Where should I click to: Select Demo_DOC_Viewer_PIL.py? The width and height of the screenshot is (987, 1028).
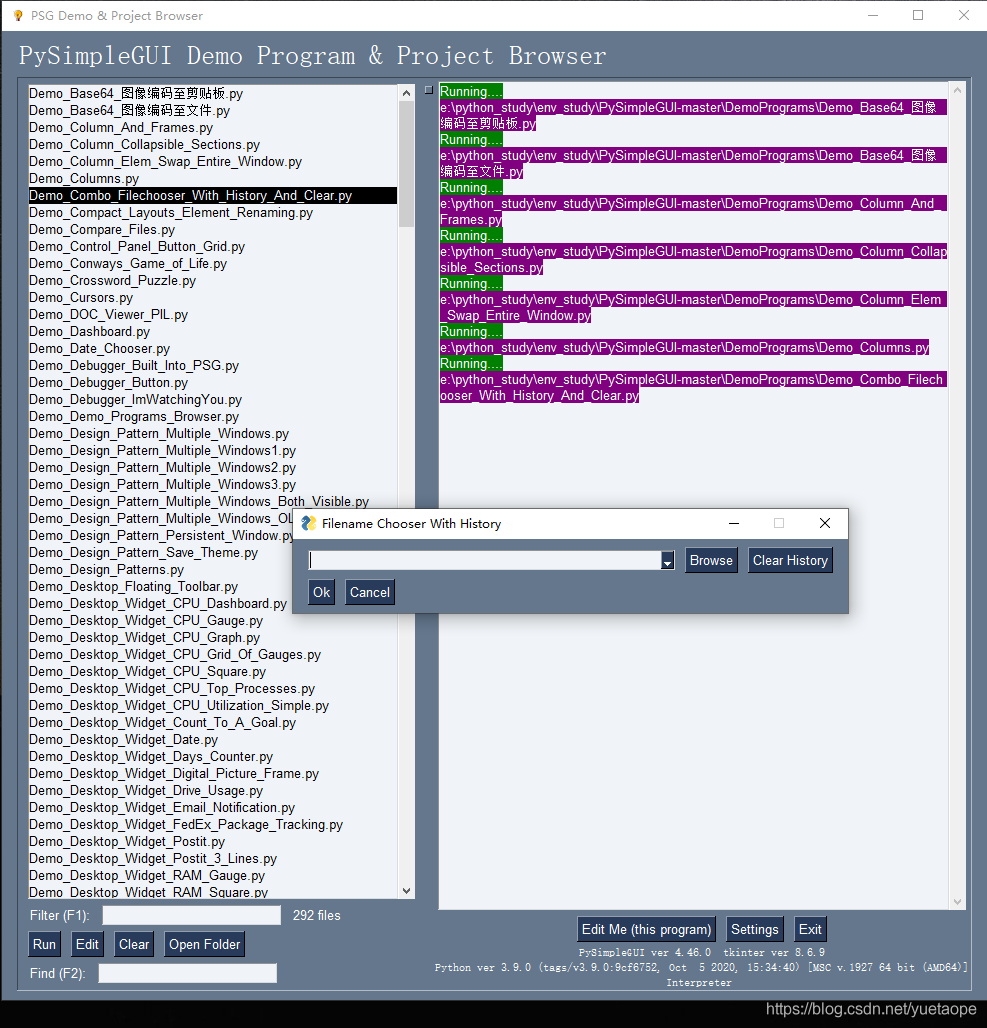pyautogui.click(x=212, y=315)
